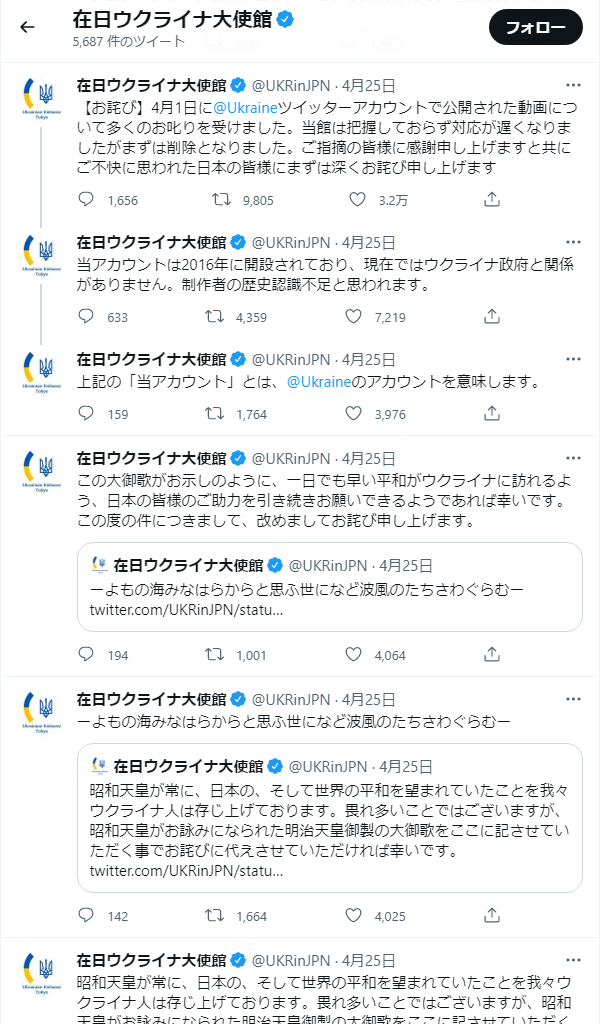Image resolution: width=600 pixels, height=1024 pixels.
Task: Click the フォロー follow button
Action: pyautogui.click(x=535, y=27)
